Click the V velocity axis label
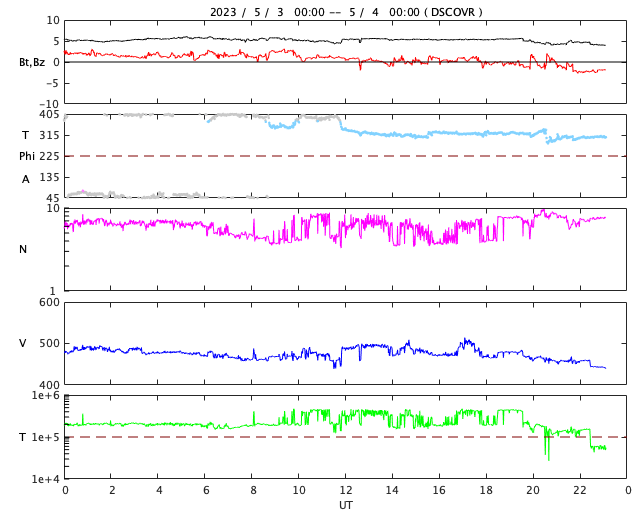This screenshot has width=640, height=512. (23, 343)
